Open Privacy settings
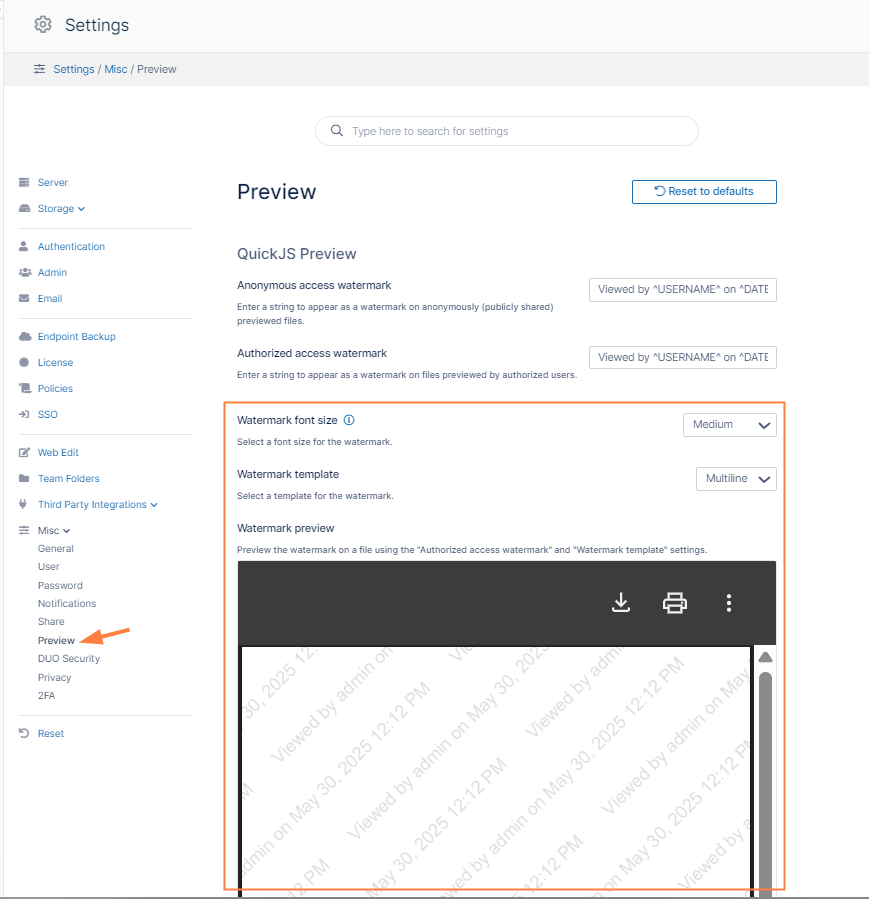This screenshot has height=899, width=869. coord(54,677)
